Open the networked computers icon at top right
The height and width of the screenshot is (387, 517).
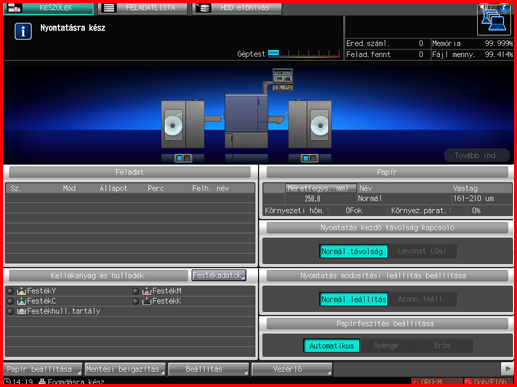494,21
